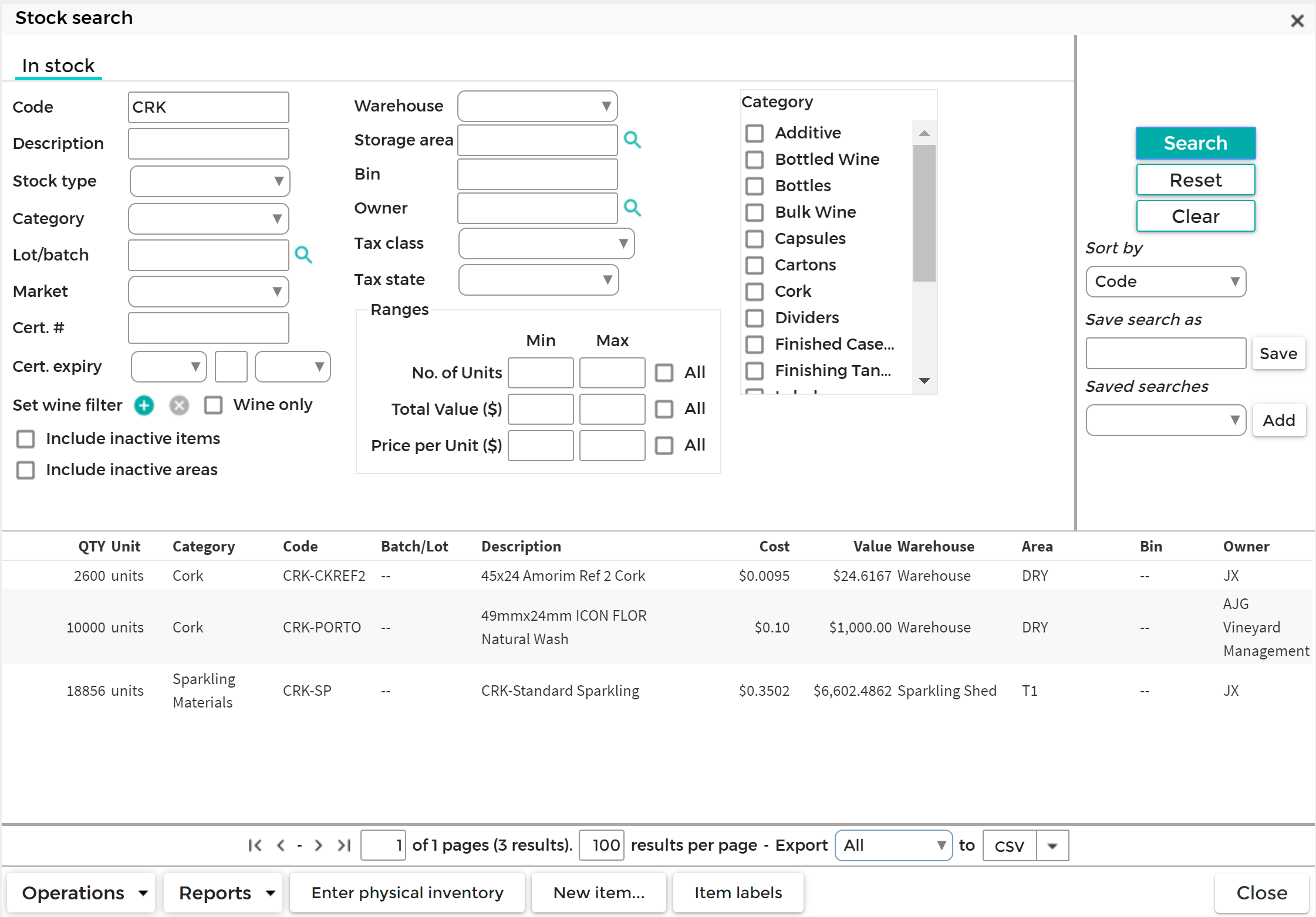
Task: Tick the Cork category checkbox
Action: 754,292
